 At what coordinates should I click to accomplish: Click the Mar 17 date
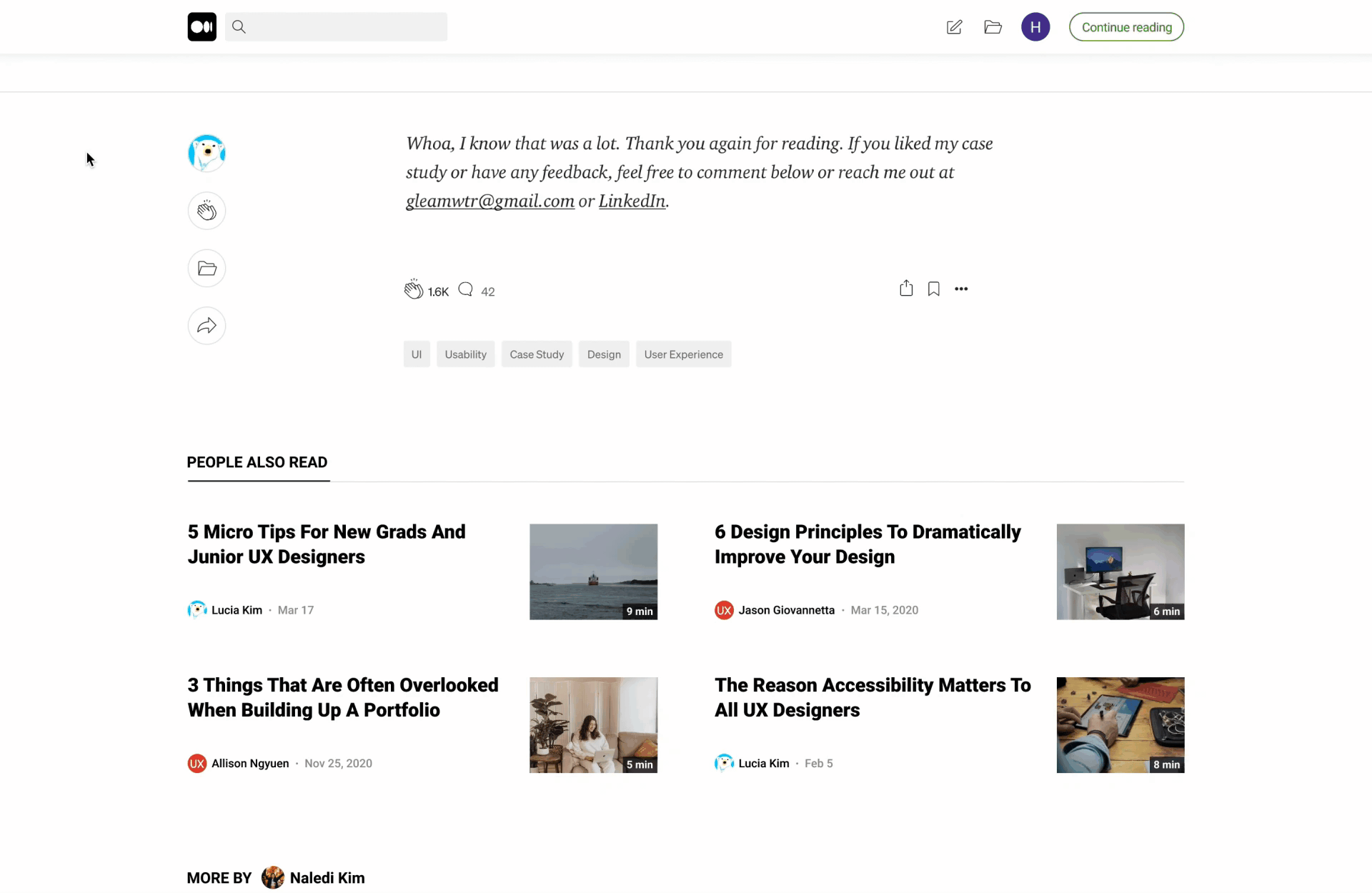(296, 610)
